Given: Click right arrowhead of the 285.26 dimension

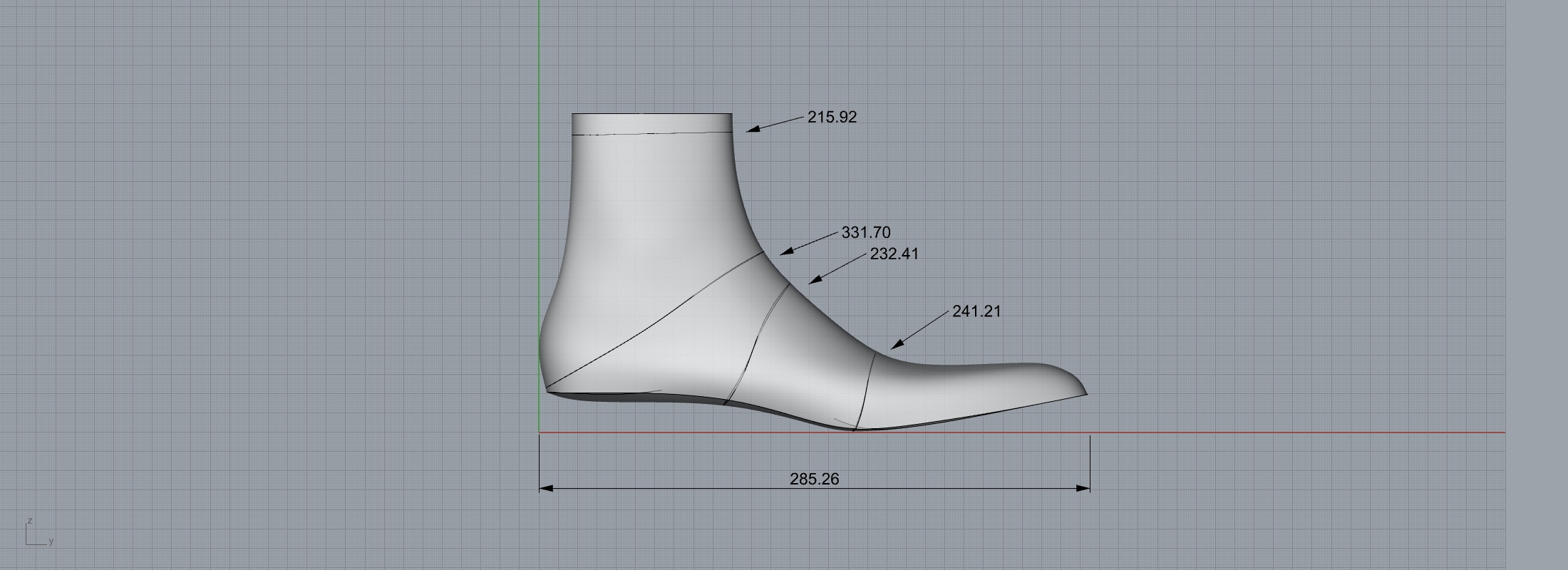Looking at the screenshot, I should tap(1083, 488).
